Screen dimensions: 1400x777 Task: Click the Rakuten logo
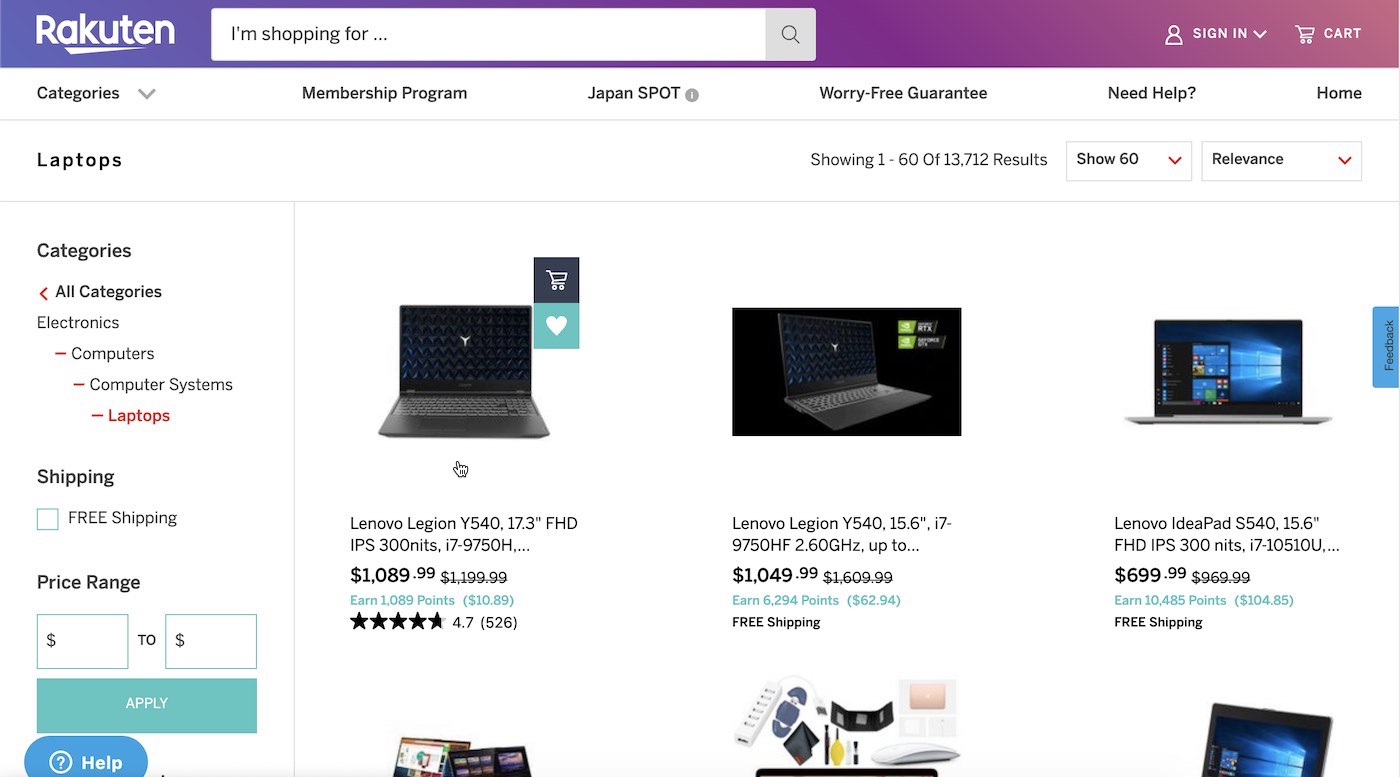(x=104, y=33)
